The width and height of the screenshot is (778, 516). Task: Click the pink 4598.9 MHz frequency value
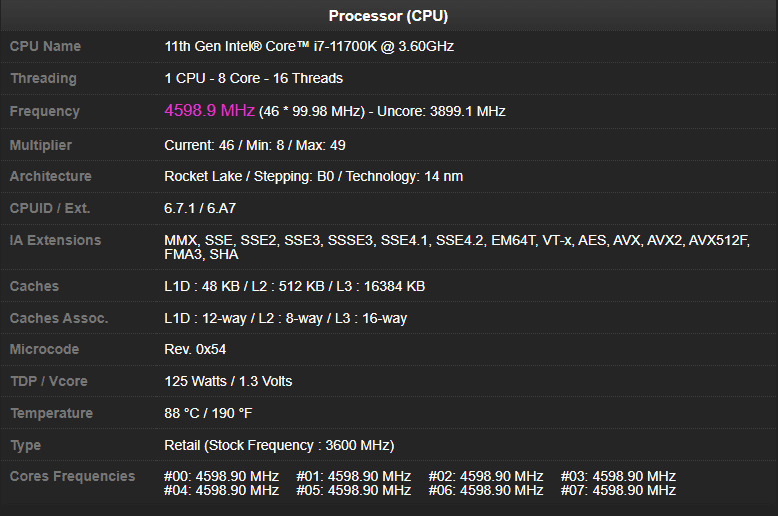(209, 110)
